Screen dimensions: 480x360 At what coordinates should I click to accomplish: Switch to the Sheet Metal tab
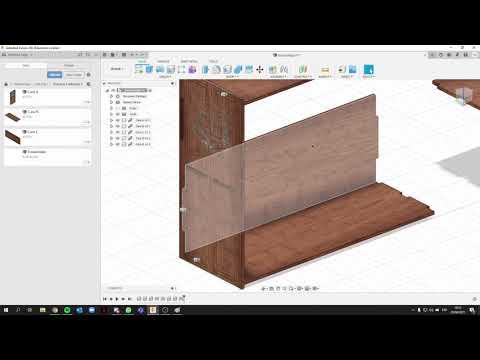[189, 61]
